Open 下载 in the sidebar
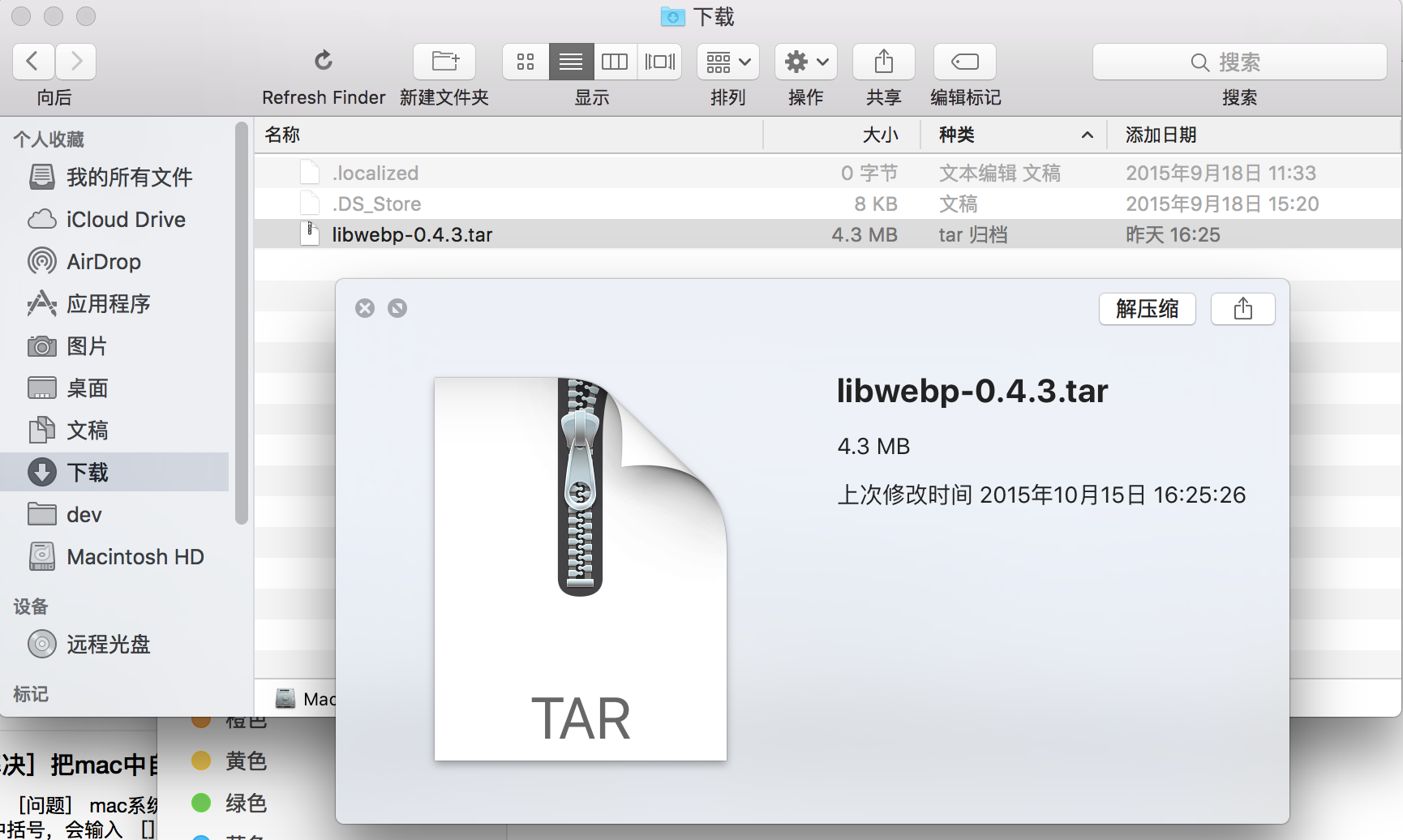The image size is (1403, 840). pos(114,472)
